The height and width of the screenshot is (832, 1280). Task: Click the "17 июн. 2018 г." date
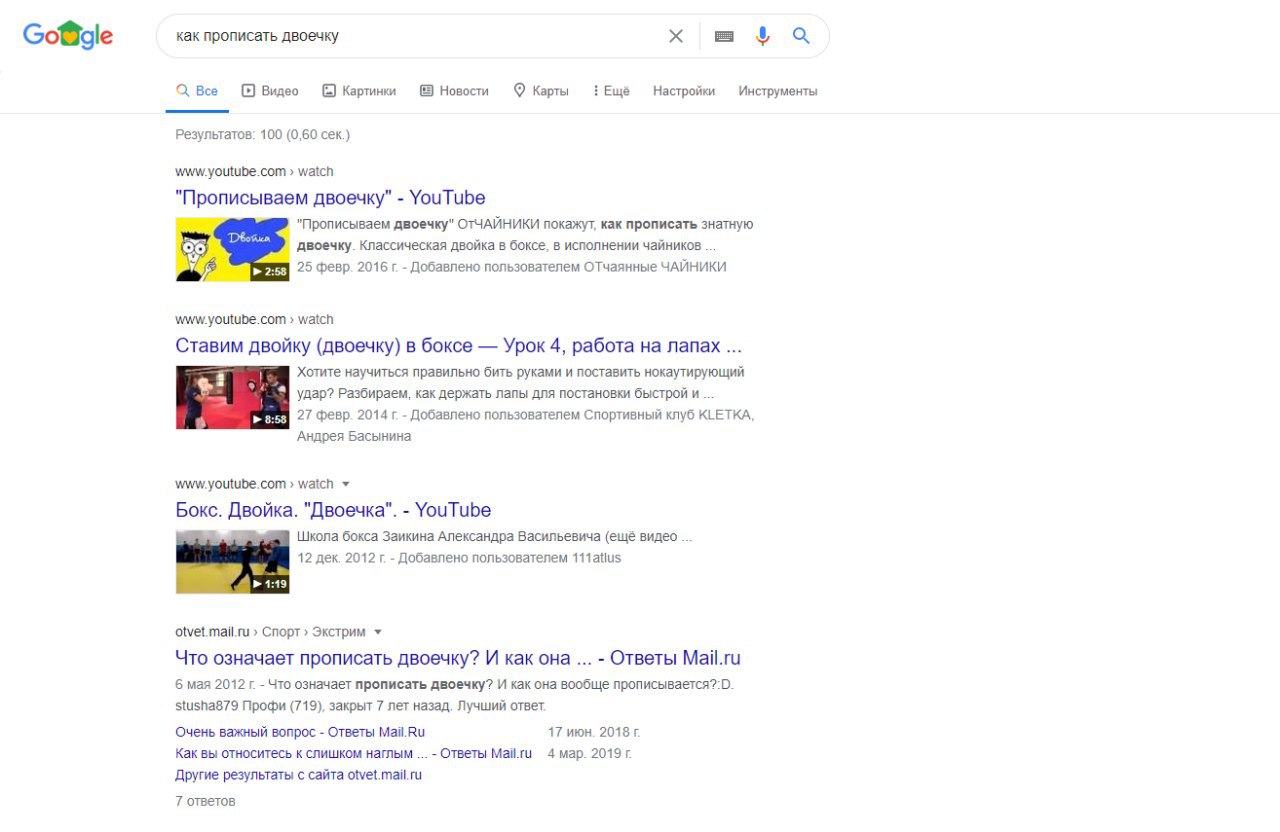594,732
